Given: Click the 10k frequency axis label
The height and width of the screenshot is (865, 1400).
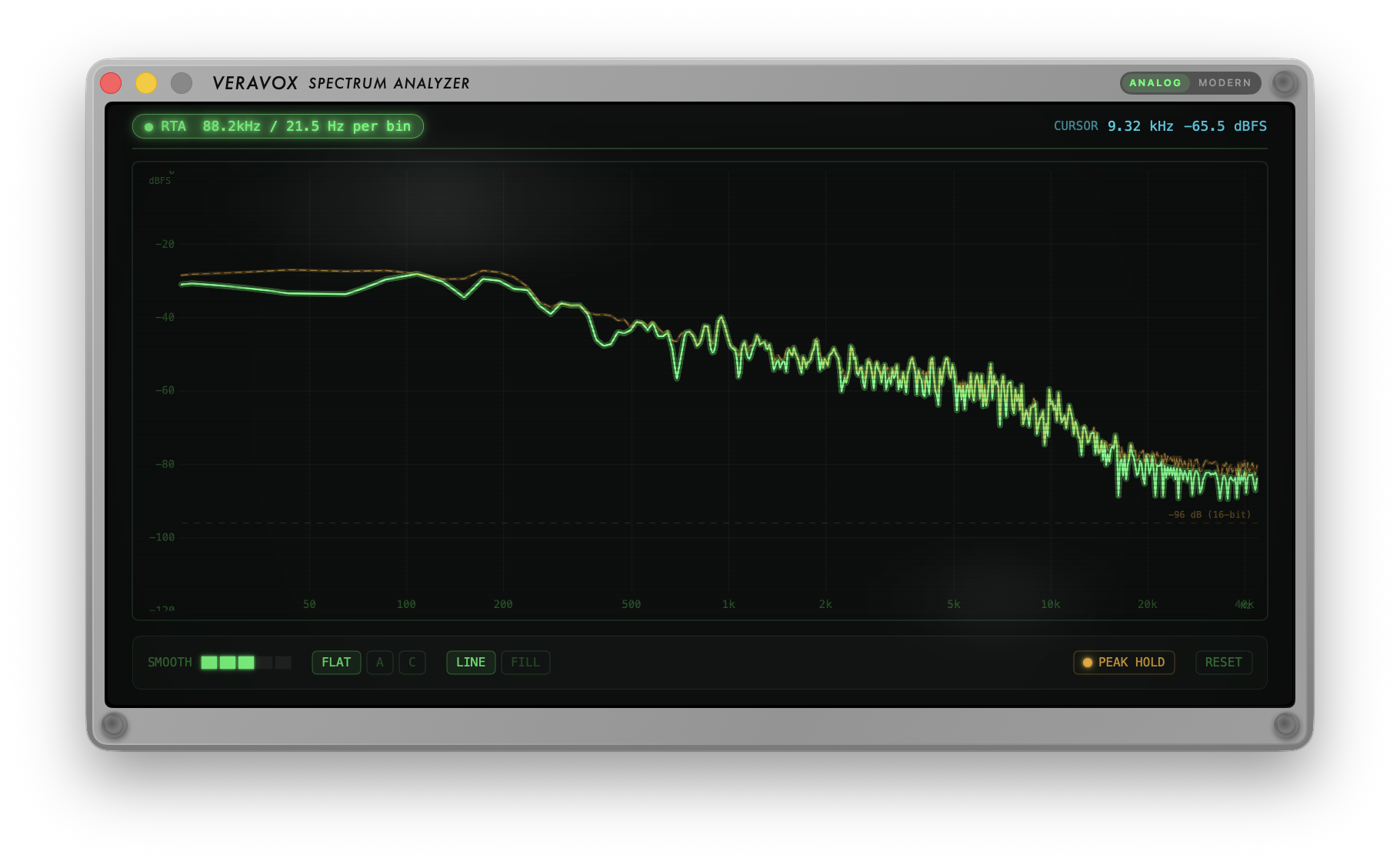Looking at the screenshot, I should tap(1050, 604).
